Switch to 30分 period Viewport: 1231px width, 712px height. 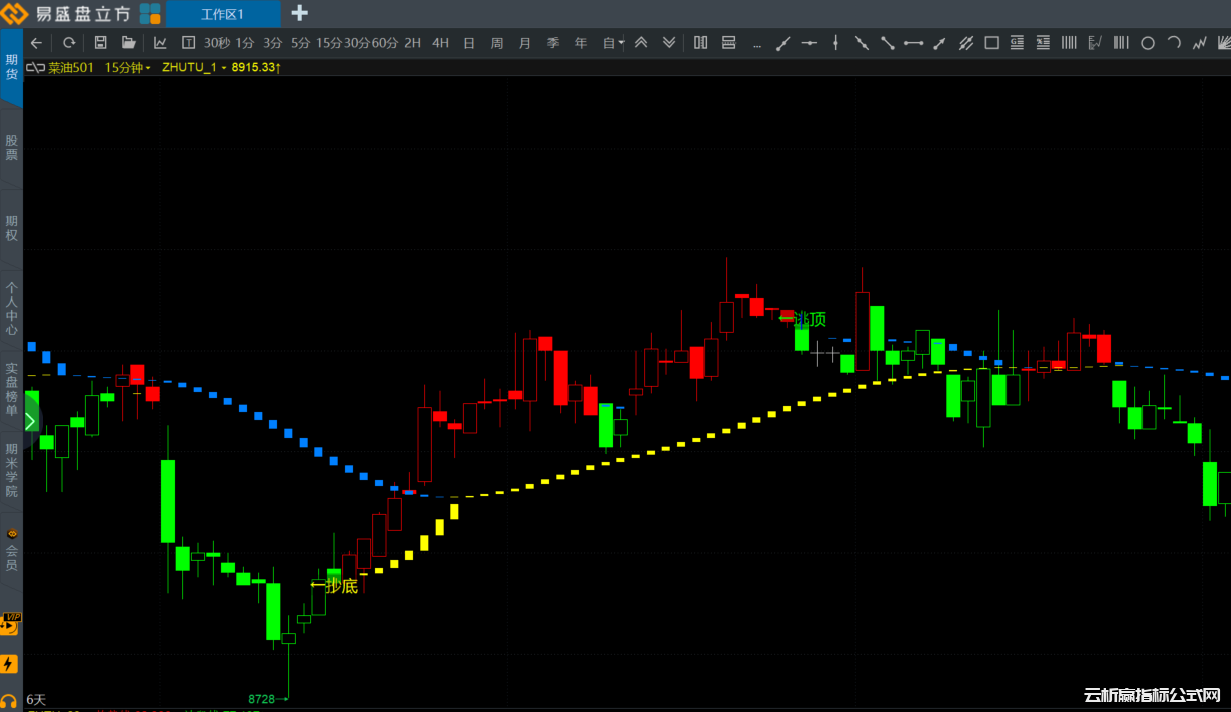click(357, 43)
